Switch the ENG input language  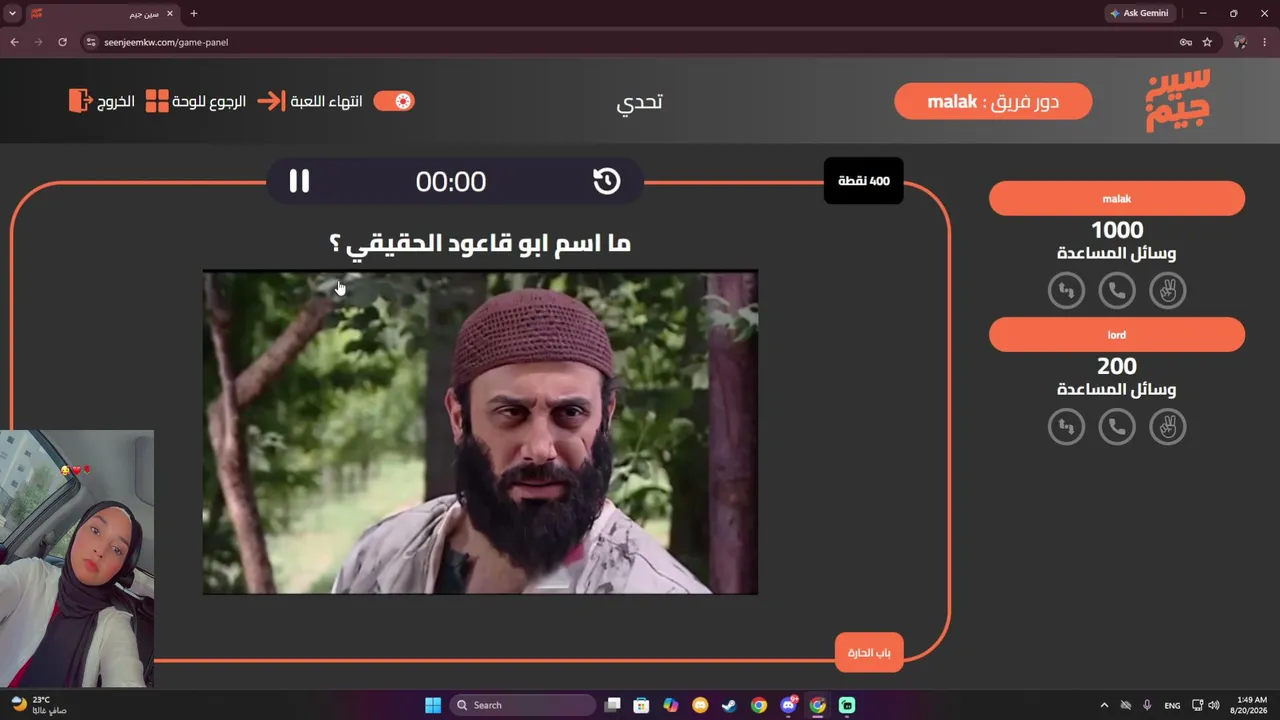[1172, 705]
